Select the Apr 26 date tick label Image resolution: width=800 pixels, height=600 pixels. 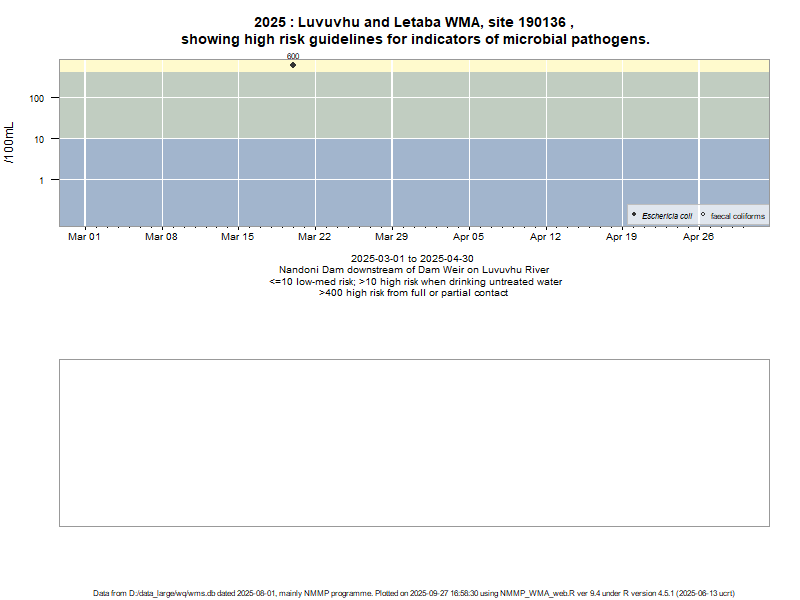coord(698,237)
